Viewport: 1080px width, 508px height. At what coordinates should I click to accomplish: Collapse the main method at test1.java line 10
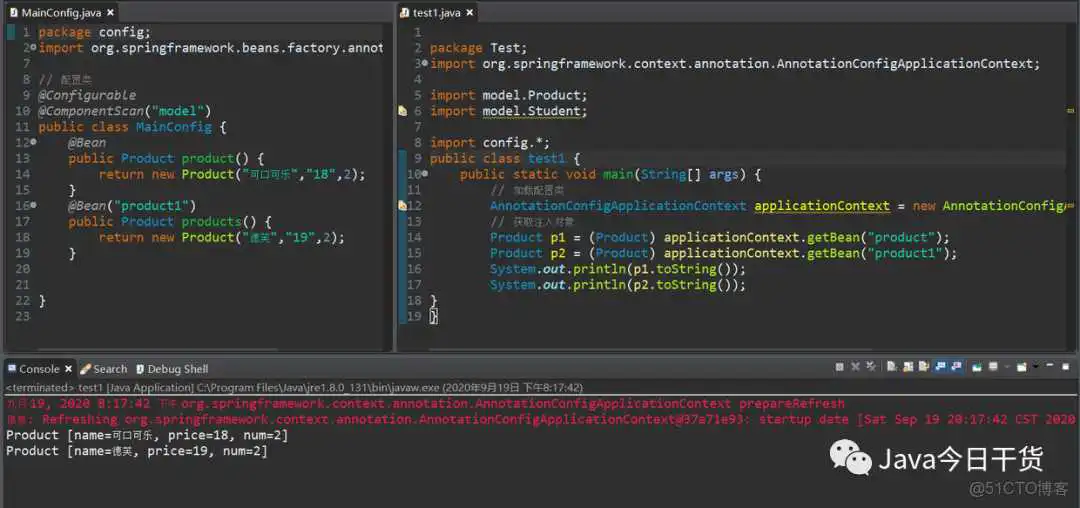(x=424, y=174)
